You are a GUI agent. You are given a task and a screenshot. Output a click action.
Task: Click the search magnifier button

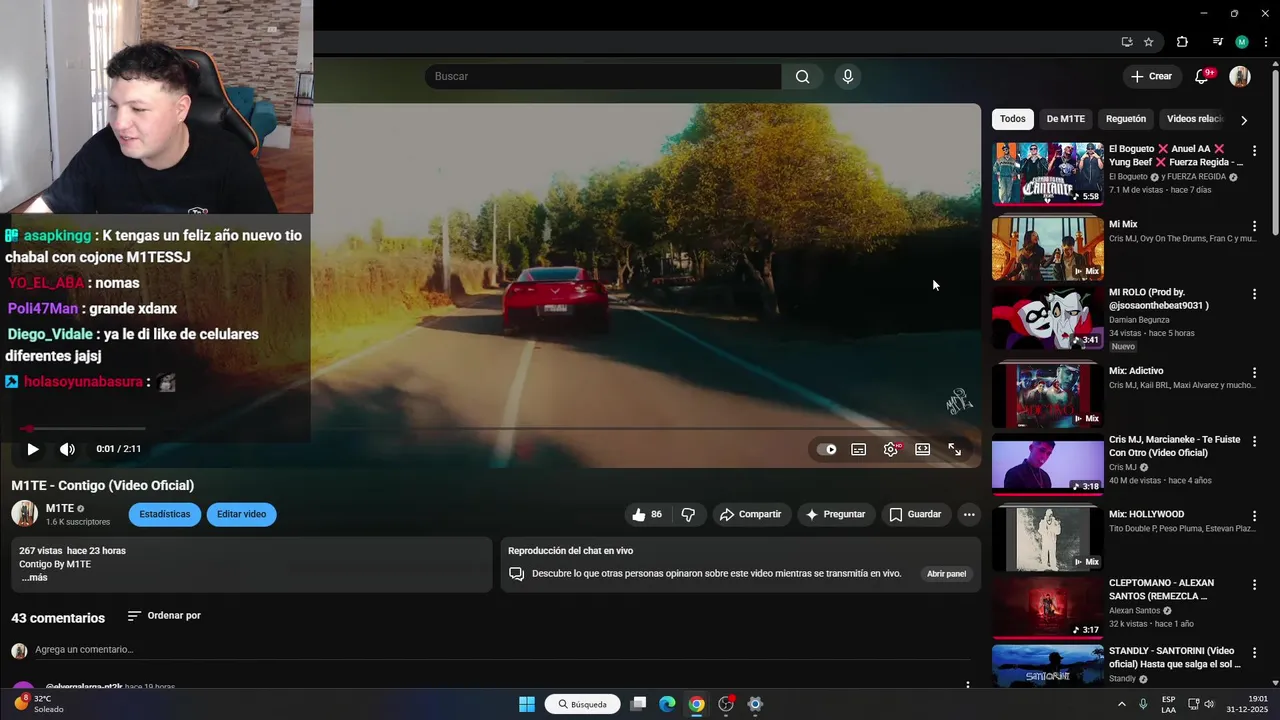coord(802,77)
